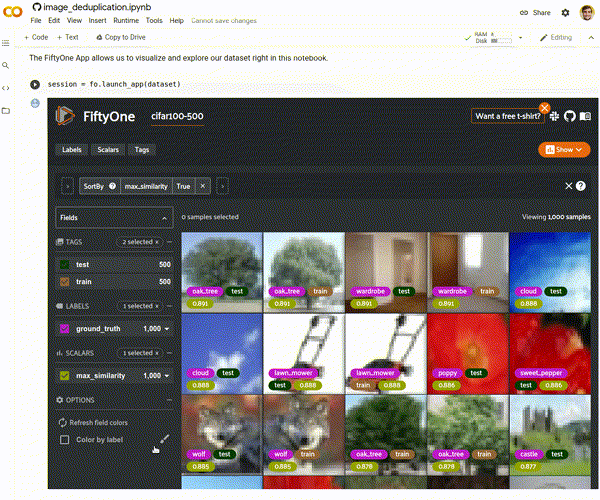Open the Show dropdown button
Image resolution: width=600 pixels, height=500 pixels.
pos(564,150)
